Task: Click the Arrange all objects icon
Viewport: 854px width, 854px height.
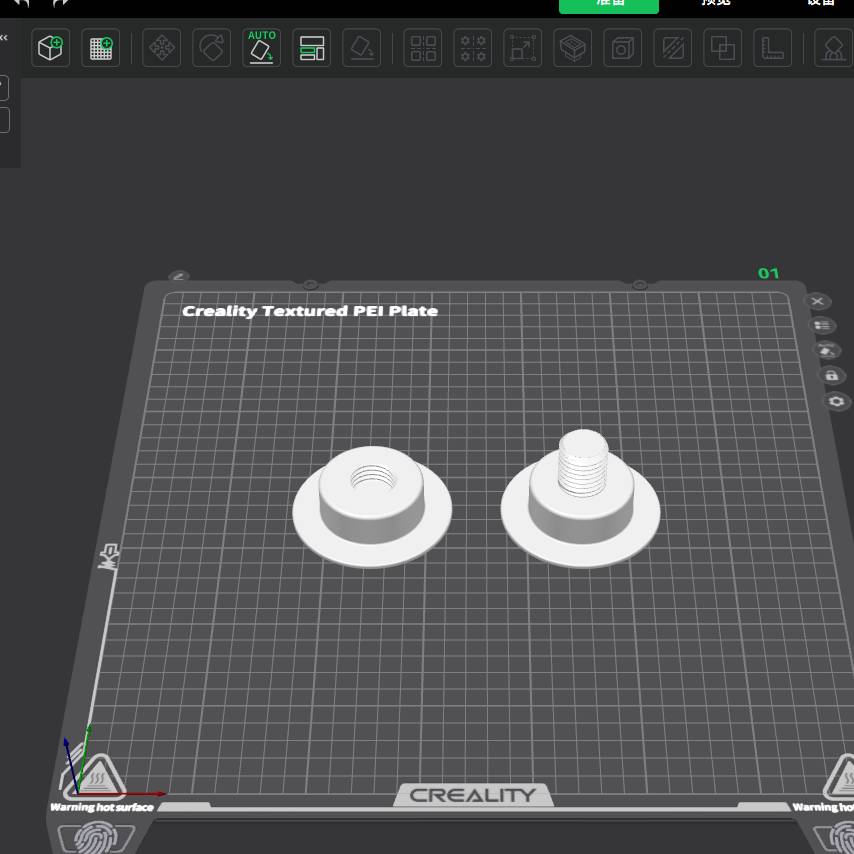Action: pos(312,48)
